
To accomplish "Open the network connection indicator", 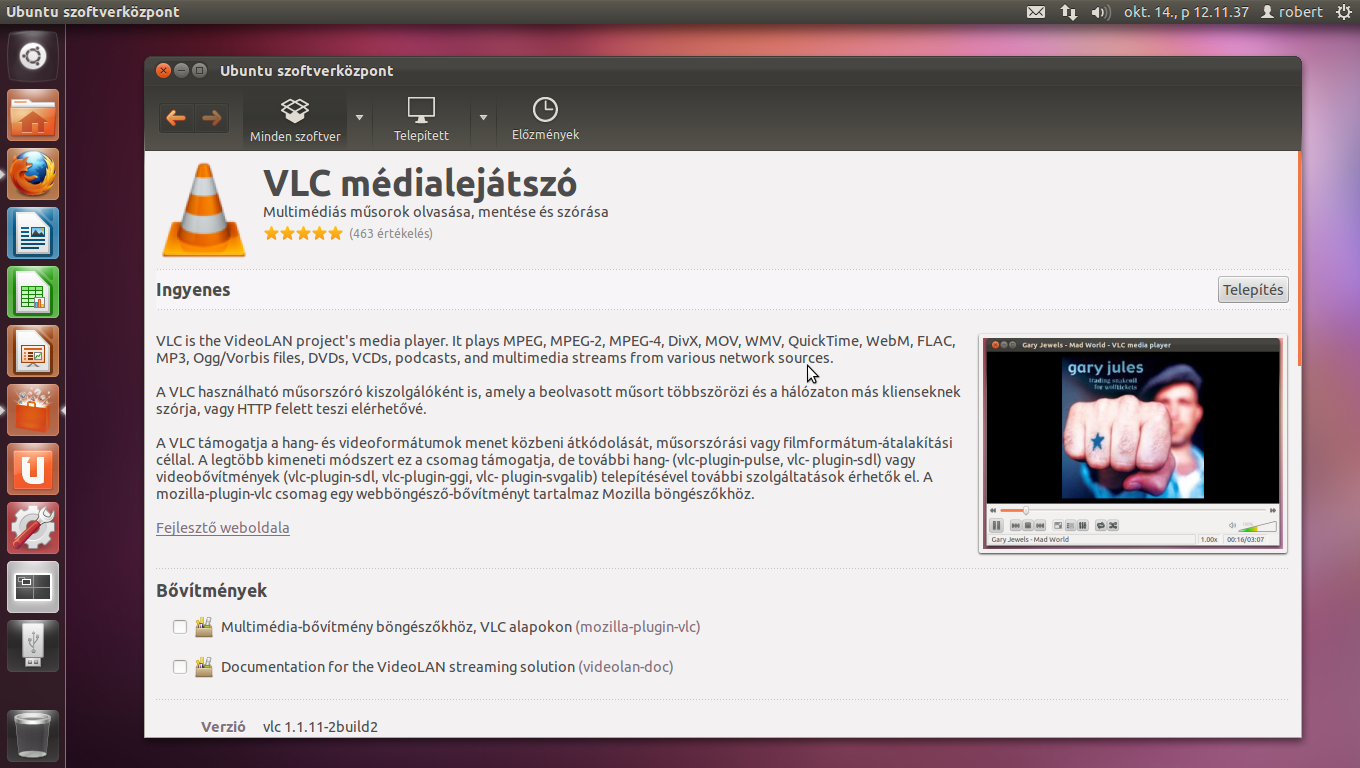I will [x=1069, y=12].
